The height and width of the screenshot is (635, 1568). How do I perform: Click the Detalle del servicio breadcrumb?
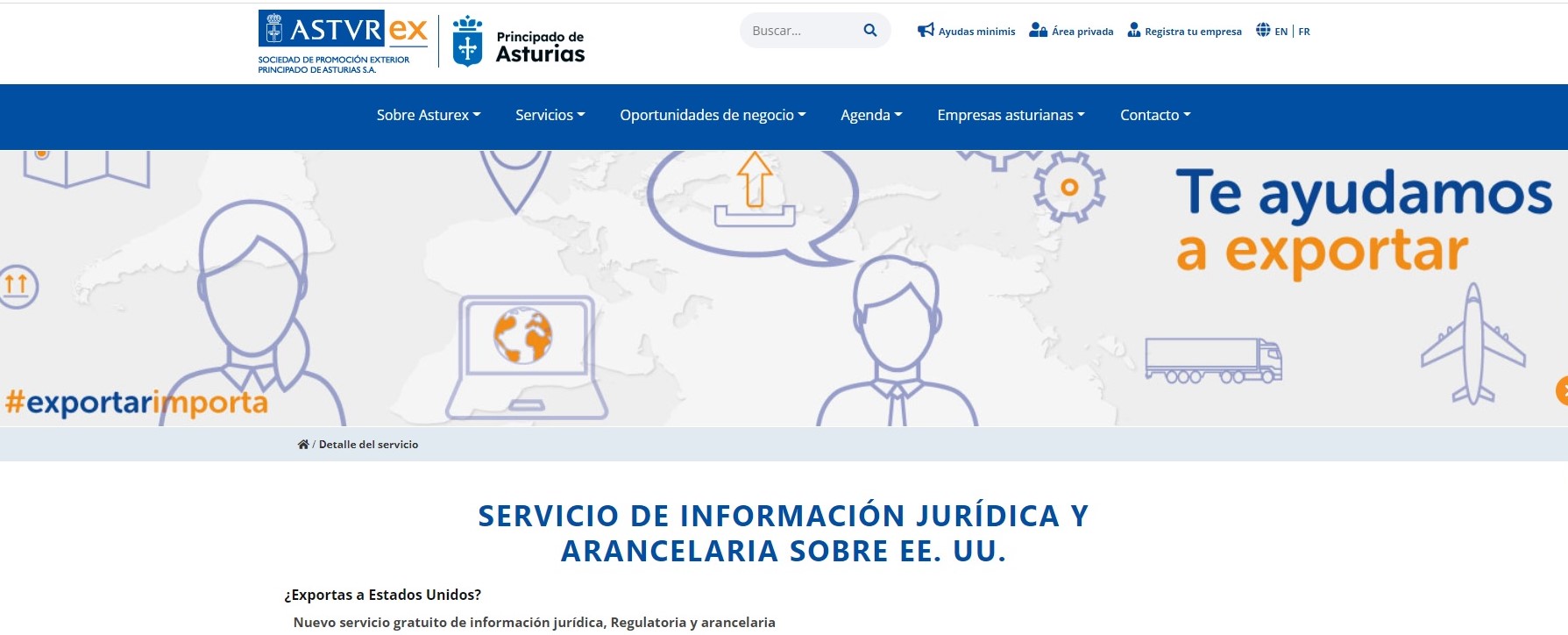coord(368,445)
